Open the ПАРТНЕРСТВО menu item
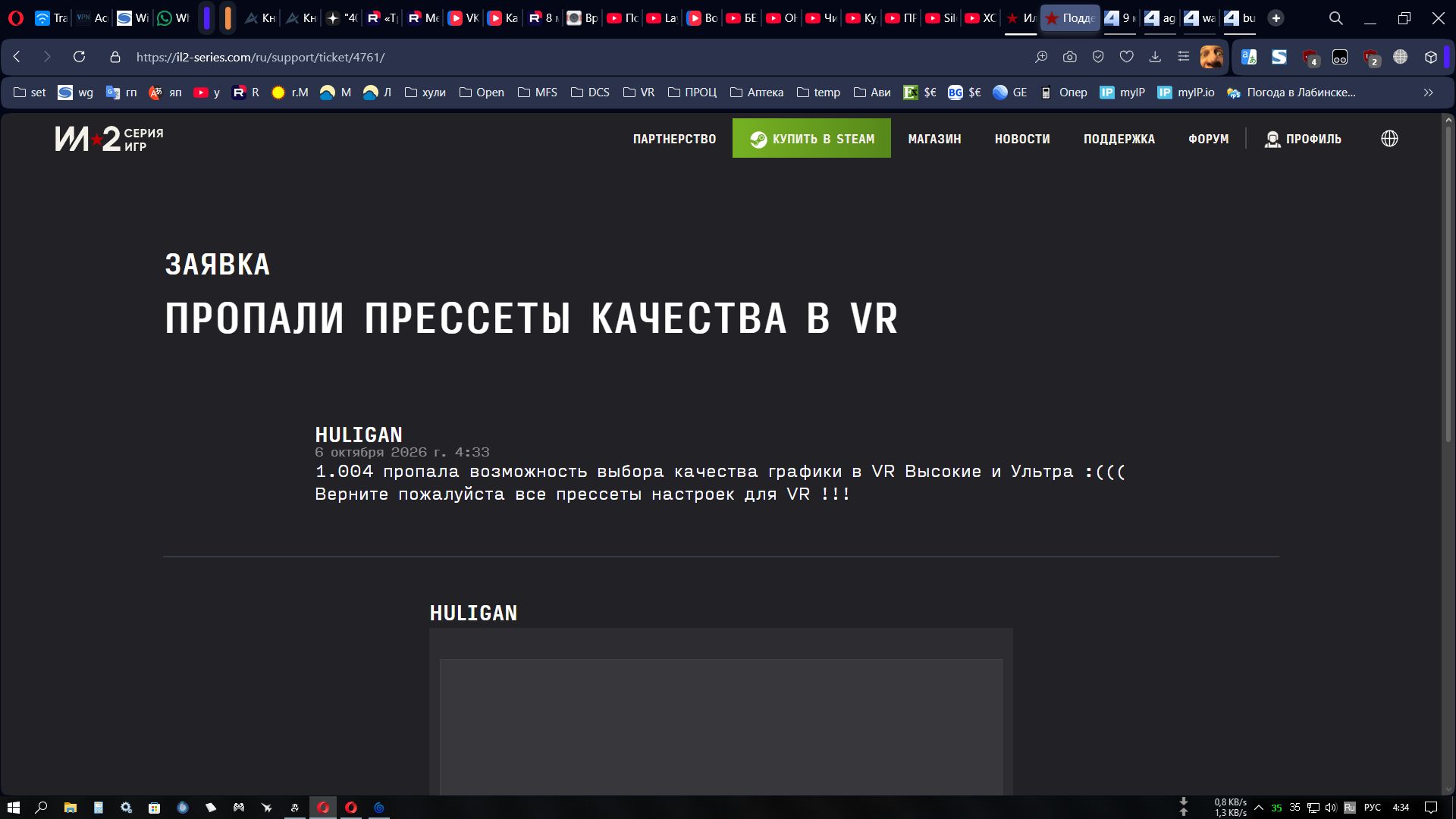Image resolution: width=1456 pixels, height=819 pixels. point(674,139)
